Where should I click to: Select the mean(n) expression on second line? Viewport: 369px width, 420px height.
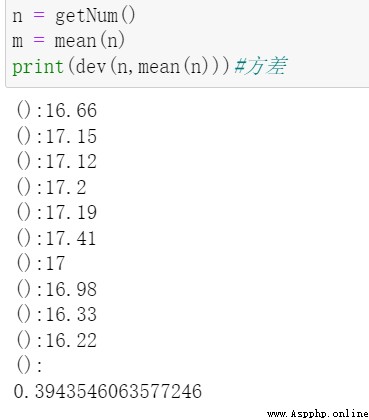(89, 41)
